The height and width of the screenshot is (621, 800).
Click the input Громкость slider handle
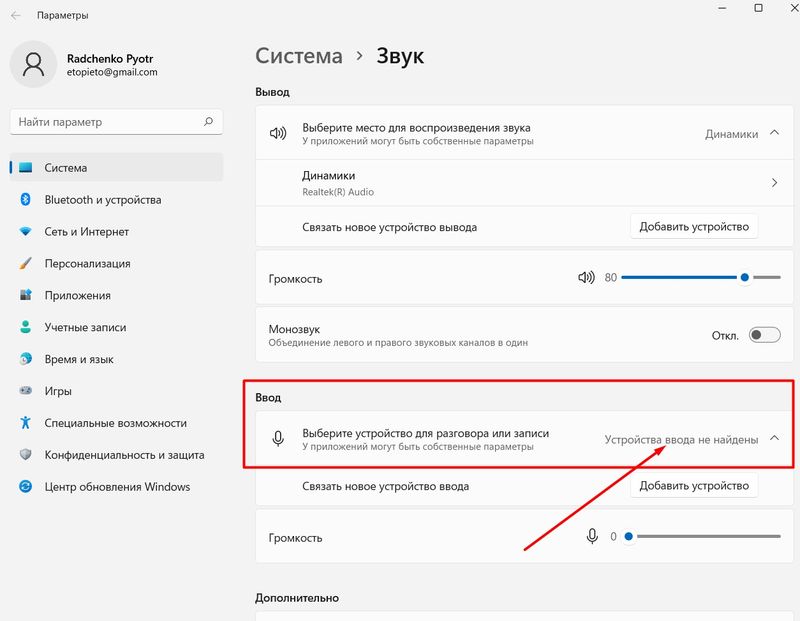click(629, 536)
